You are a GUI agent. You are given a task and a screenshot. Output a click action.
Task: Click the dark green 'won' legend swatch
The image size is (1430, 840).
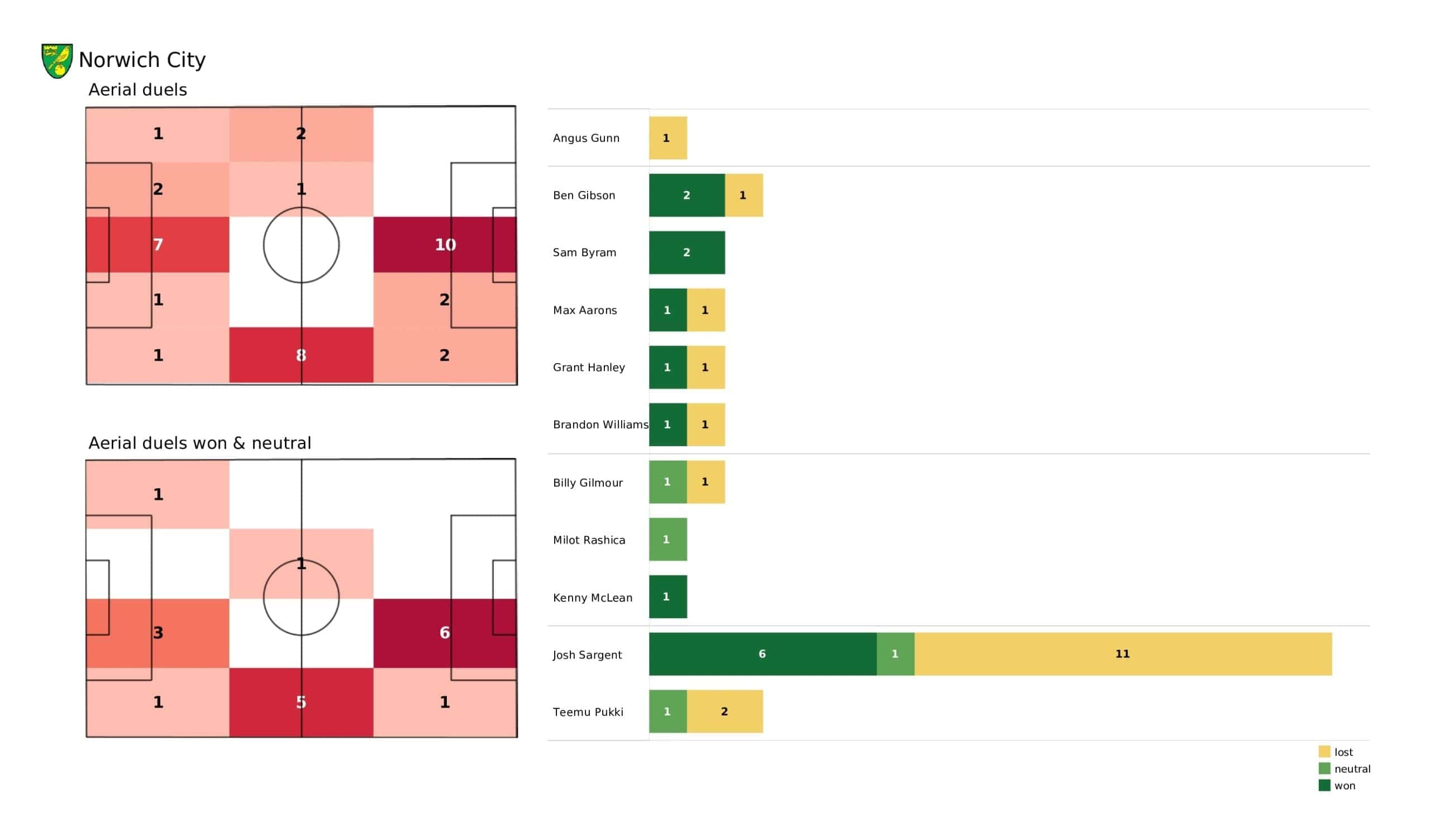1324,785
